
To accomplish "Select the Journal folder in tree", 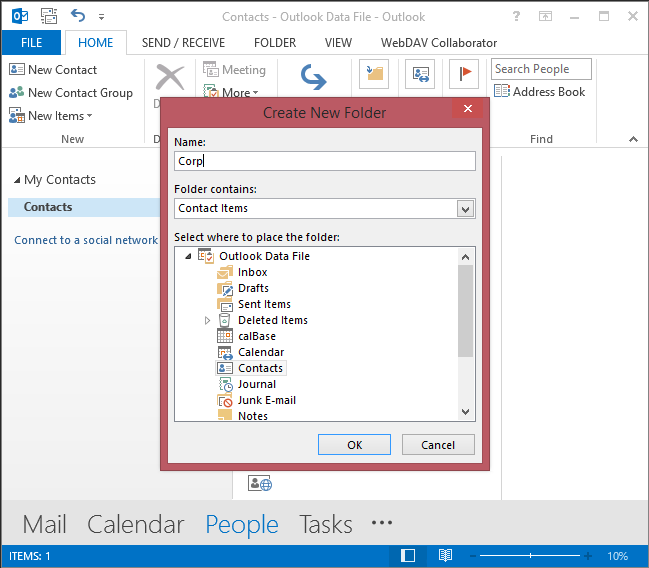I will [x=257, y=384].
